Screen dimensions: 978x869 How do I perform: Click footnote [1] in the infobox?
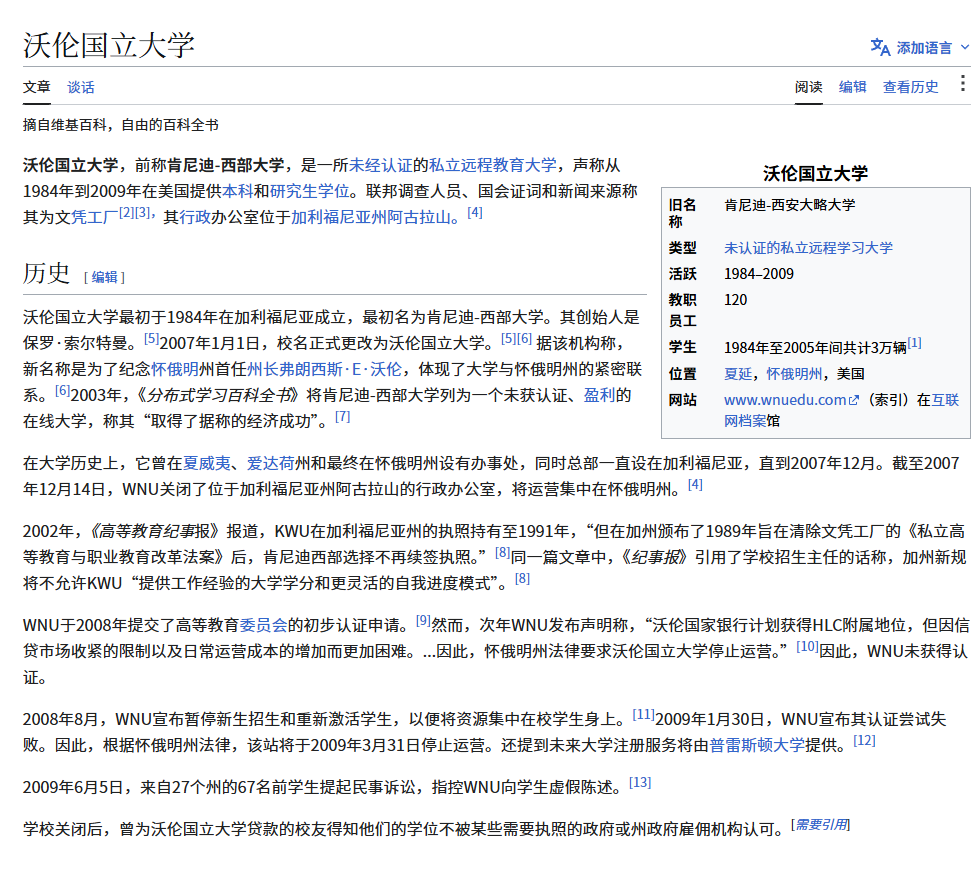coord(914,343)
